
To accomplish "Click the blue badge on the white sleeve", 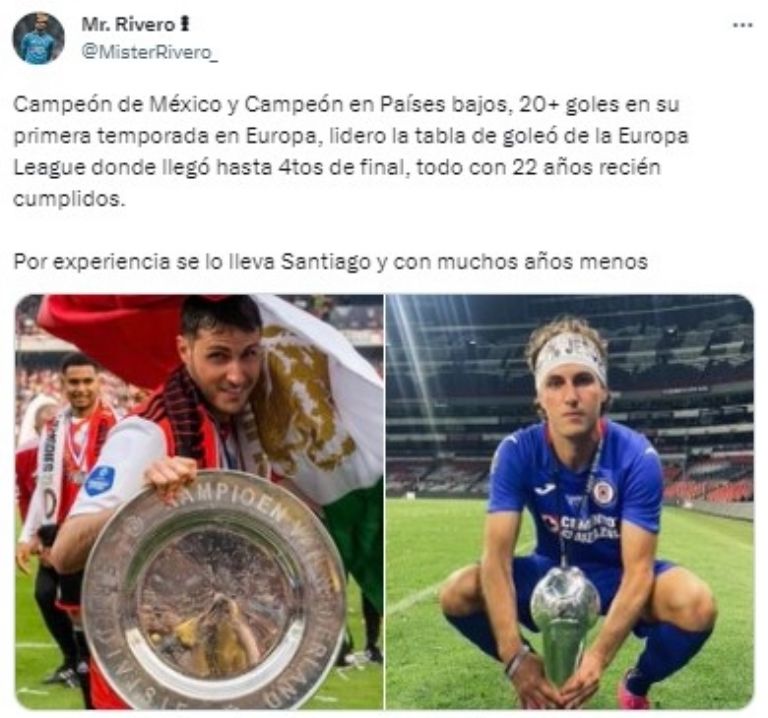I will click(x=100, y=480).
